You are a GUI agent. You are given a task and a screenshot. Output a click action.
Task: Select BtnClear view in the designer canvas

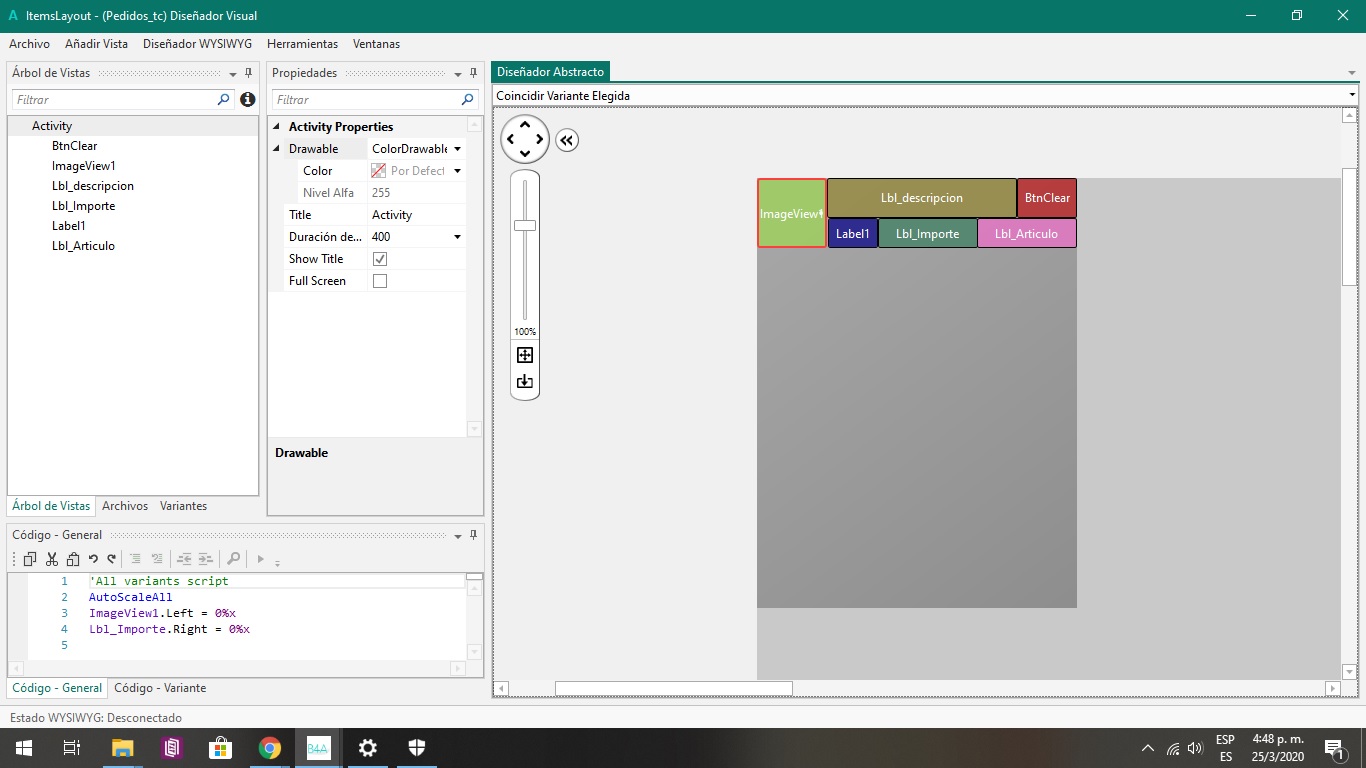[x=1047, y=198]
